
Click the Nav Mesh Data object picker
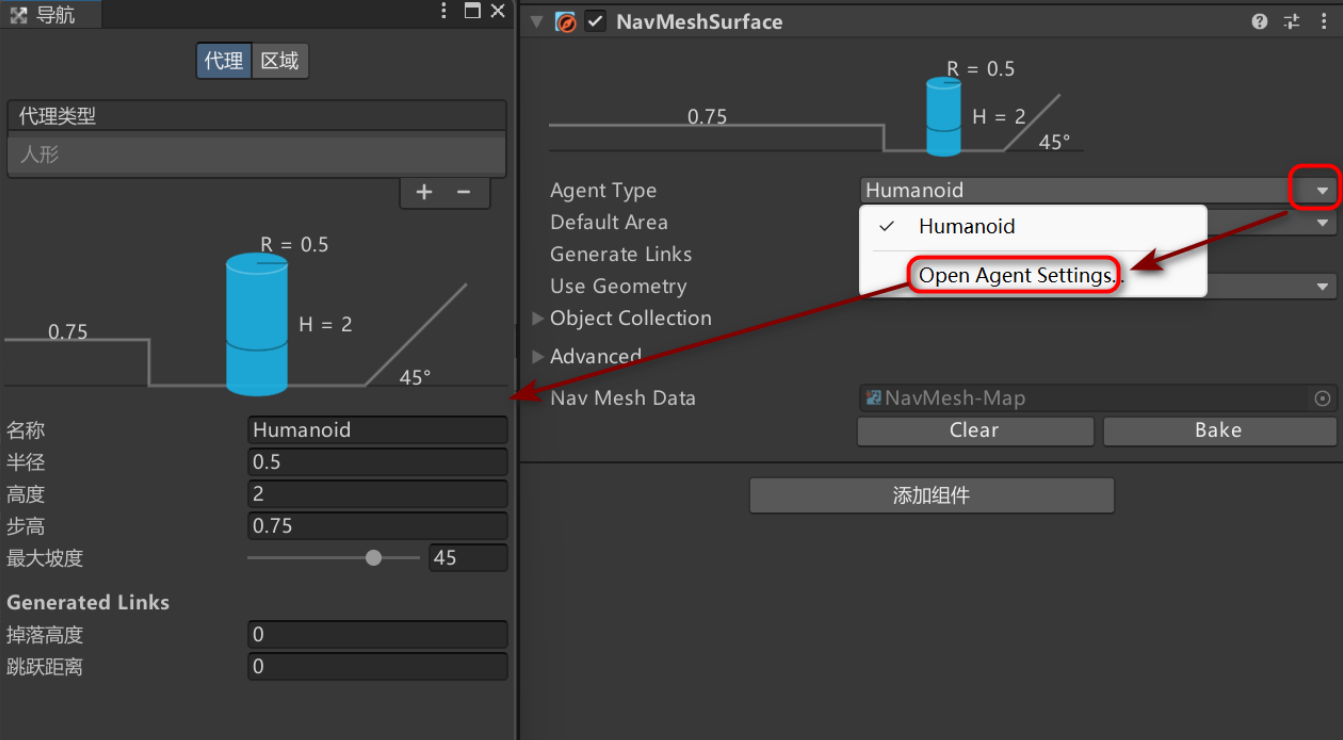tap(1322, 398)
